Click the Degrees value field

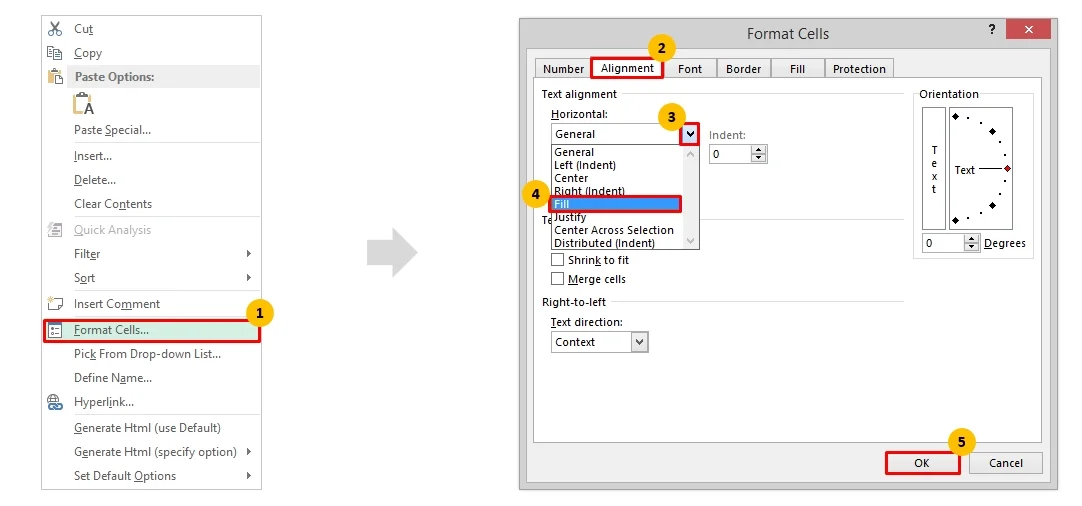(943, 243)
